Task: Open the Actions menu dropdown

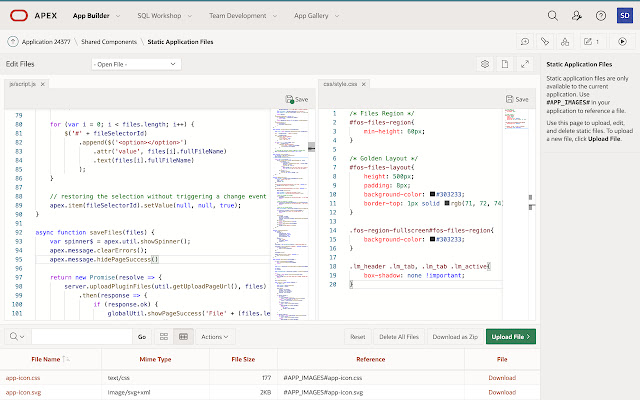Action: (214, 337)
